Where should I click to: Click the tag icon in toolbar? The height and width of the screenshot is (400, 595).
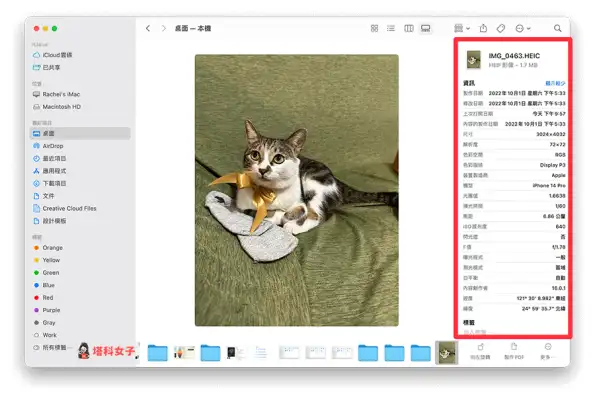(501, 28)
